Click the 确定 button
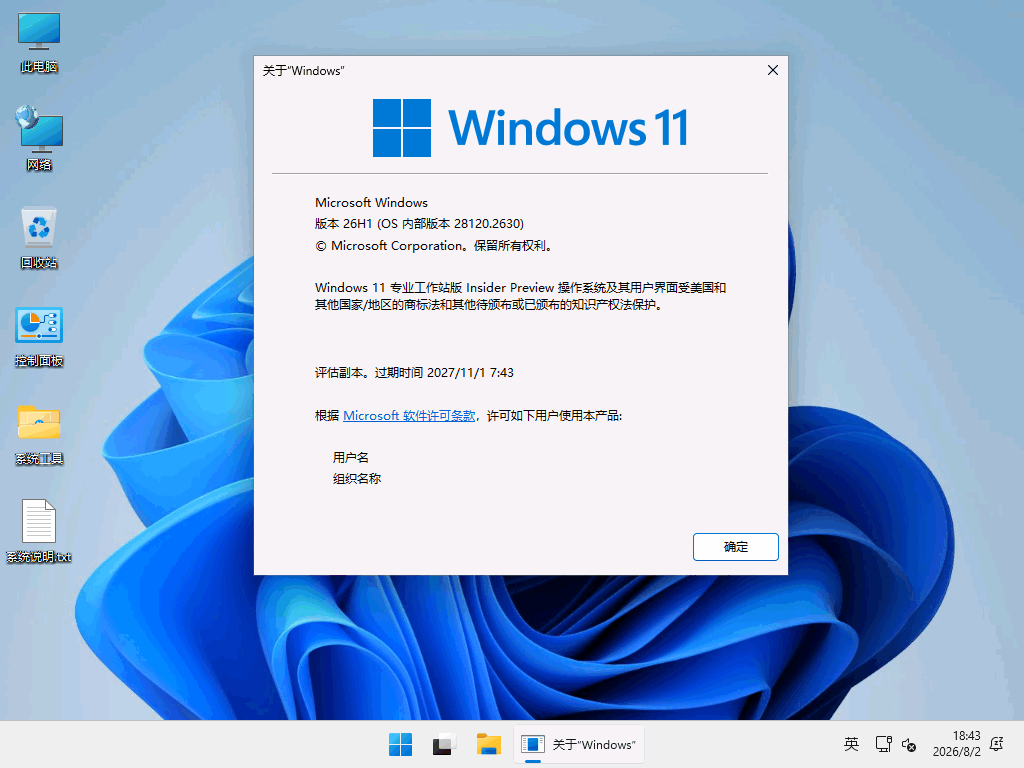Image resolution: width=1024 pixels, height=768 pixels. (735, 547)
